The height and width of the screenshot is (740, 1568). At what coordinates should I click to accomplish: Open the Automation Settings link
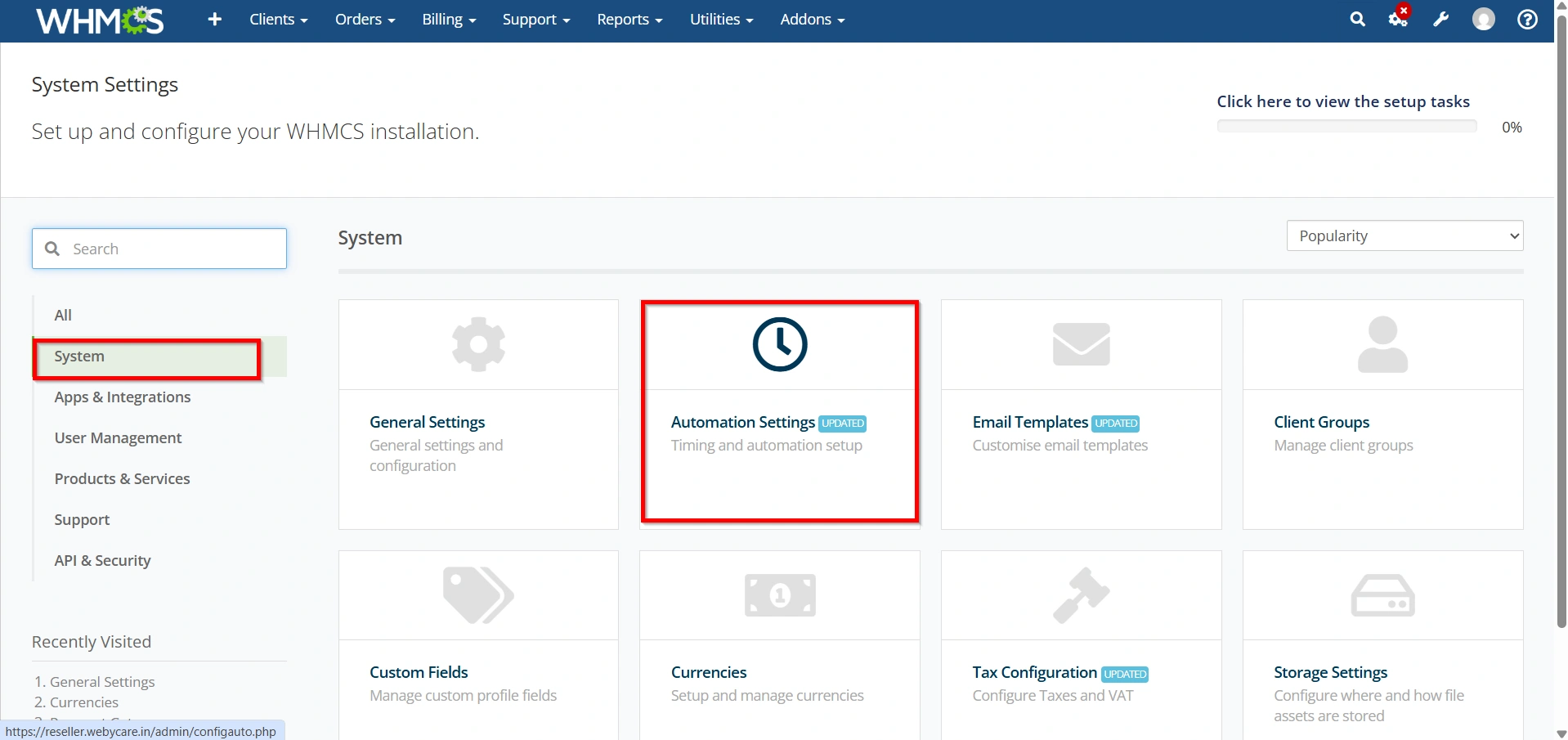742,422
